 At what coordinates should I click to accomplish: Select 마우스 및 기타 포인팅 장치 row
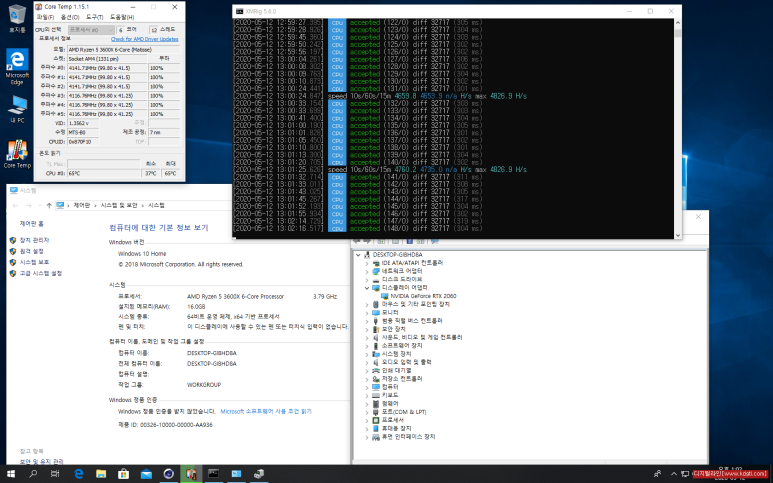(415, 305)
